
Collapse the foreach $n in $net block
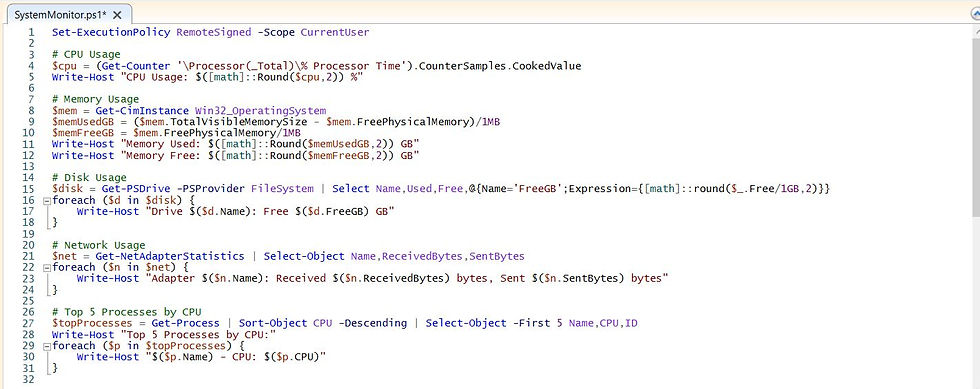46,267
